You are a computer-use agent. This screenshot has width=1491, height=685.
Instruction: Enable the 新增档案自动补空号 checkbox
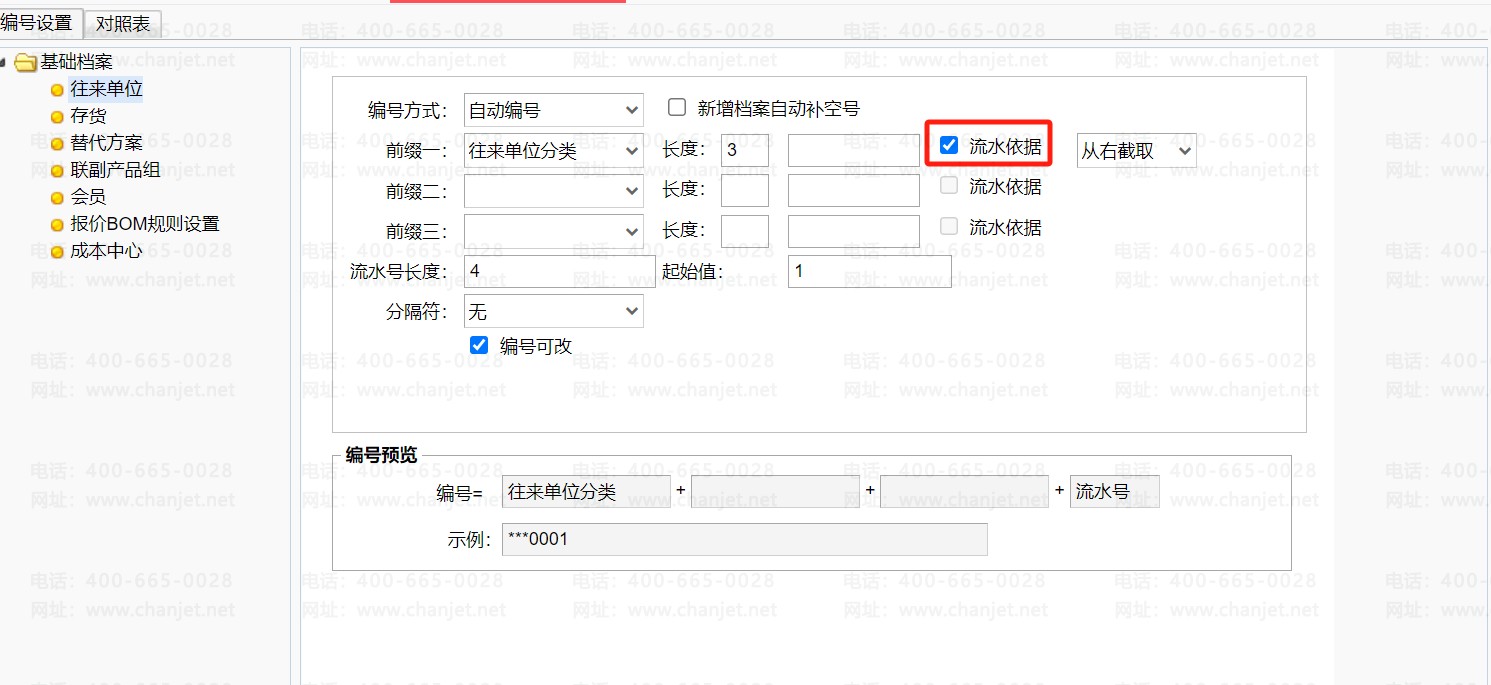click(677, 108)
